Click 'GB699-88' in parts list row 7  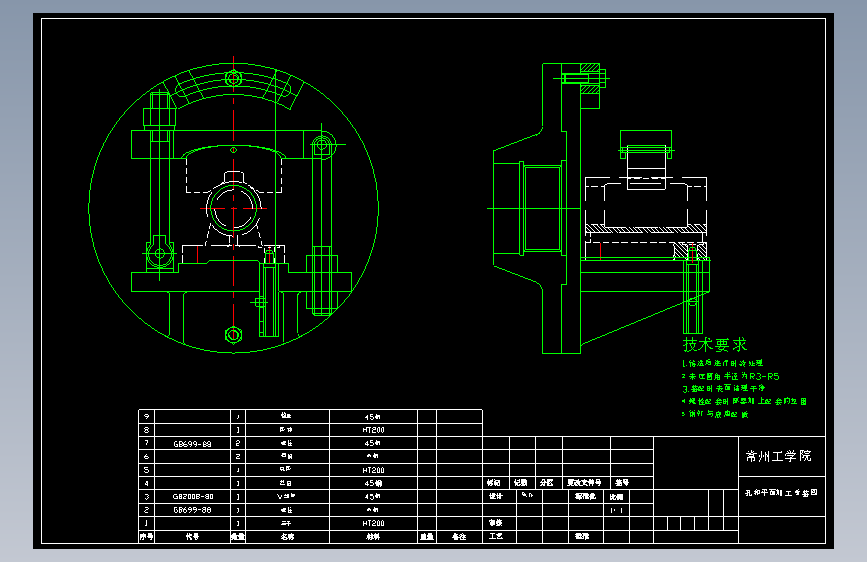(192, 444)
